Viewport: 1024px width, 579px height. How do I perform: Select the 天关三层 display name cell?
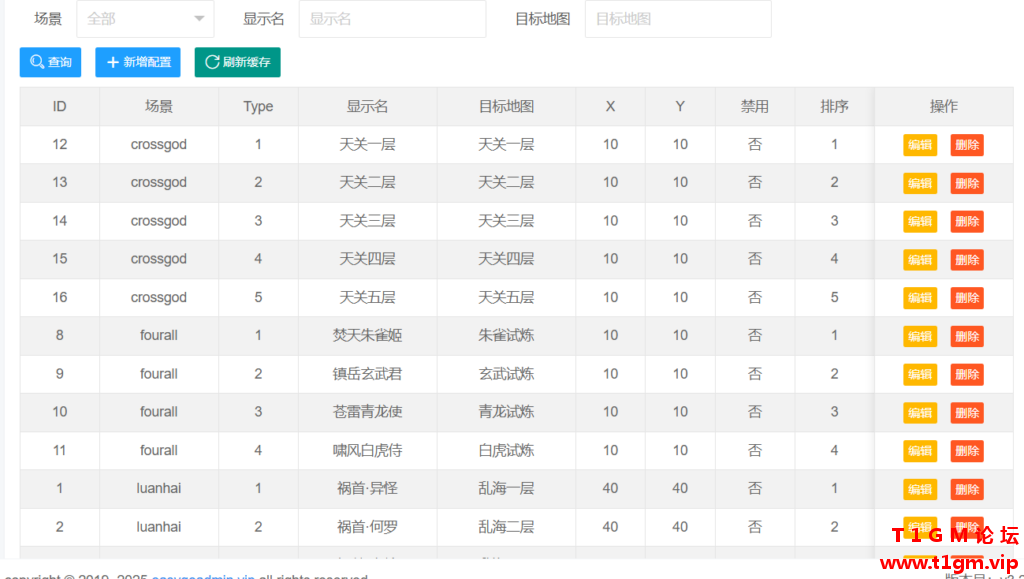(x=368, y=221)
